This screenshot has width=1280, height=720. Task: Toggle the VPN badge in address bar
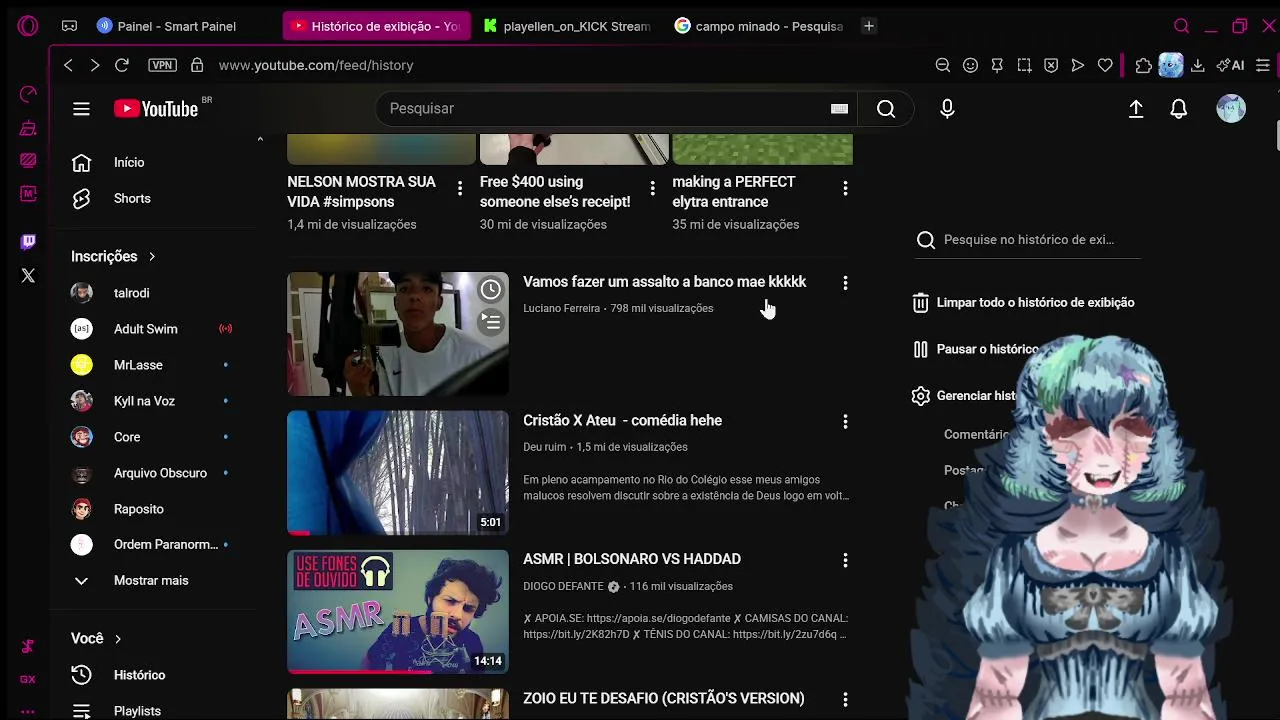[162, 65]
